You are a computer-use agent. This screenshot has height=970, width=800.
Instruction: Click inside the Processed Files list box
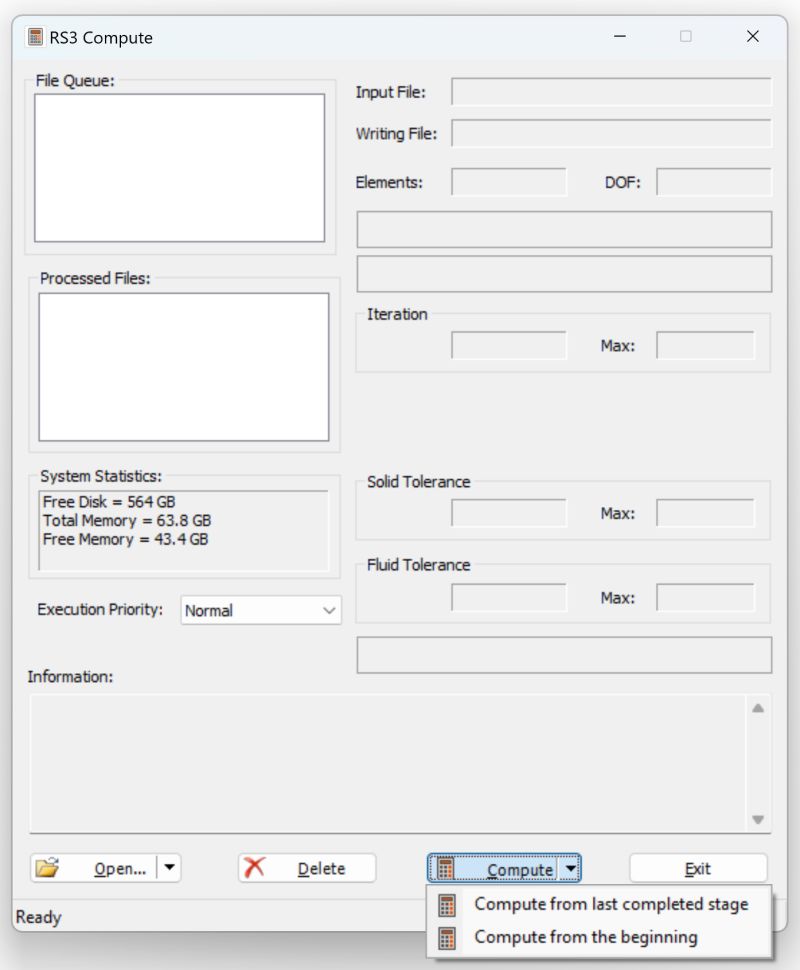click(184, 367)
